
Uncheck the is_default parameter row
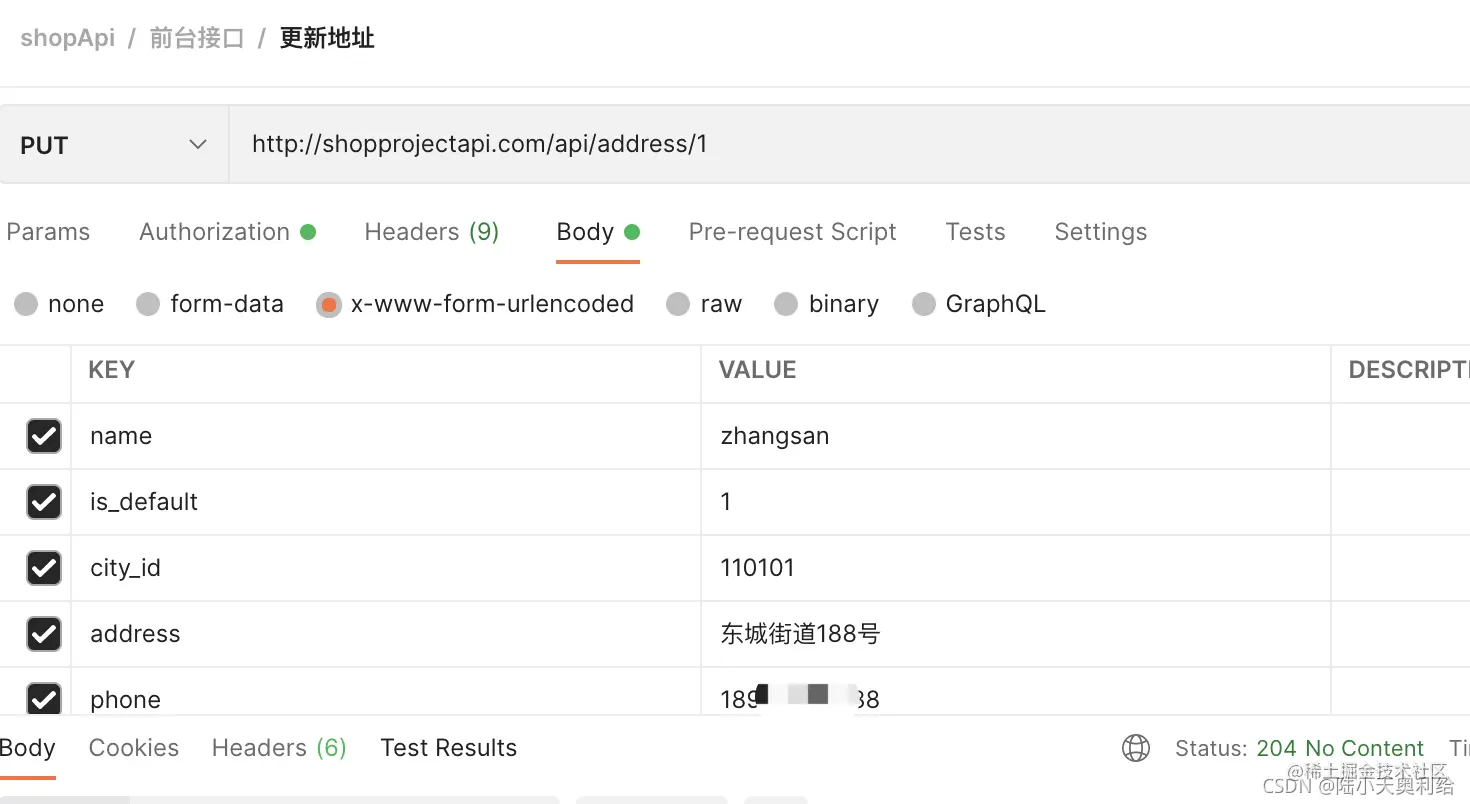pos(43,502)
